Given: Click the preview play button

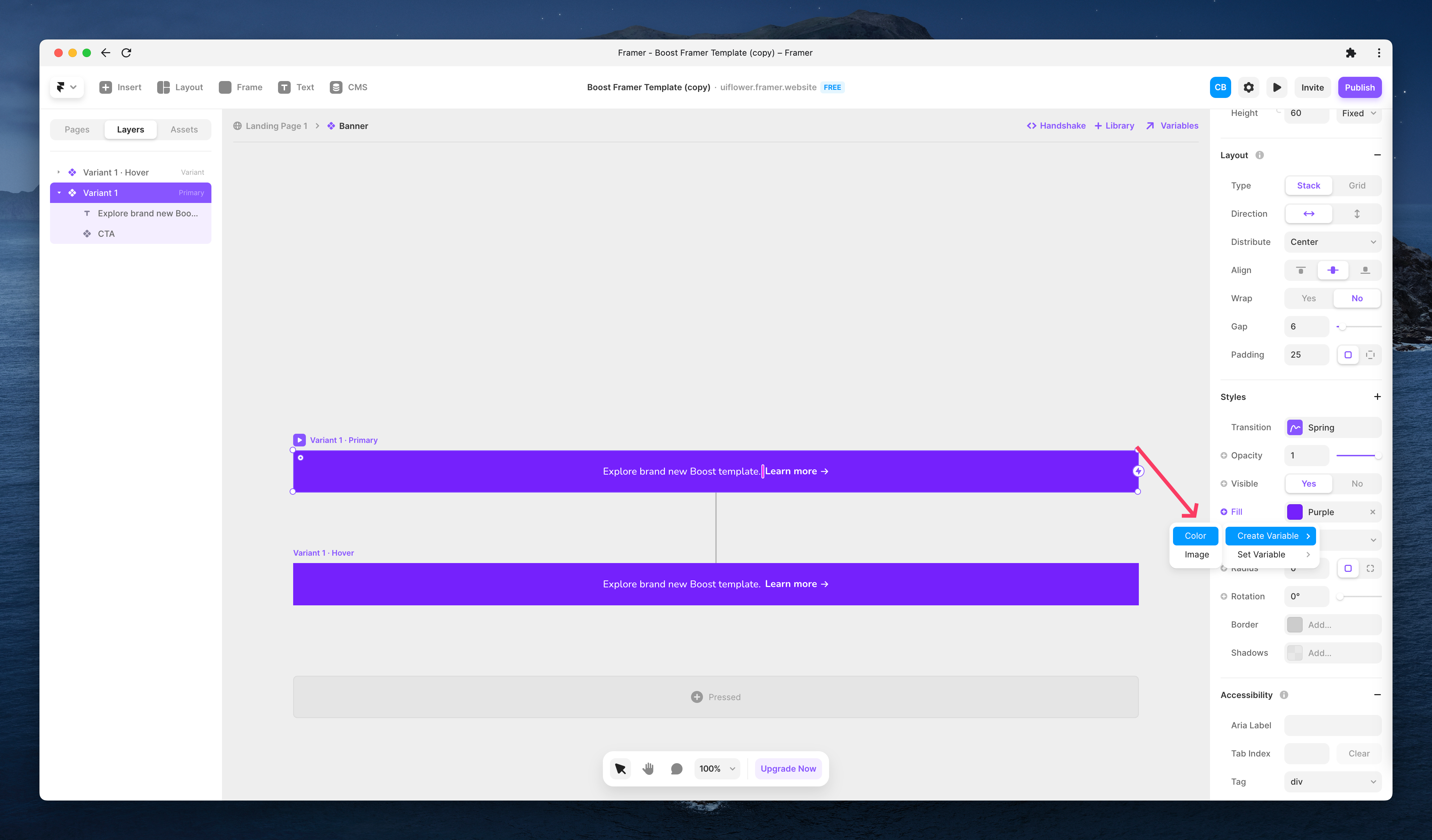Looking at the screenshot, I should [1276, 87].
